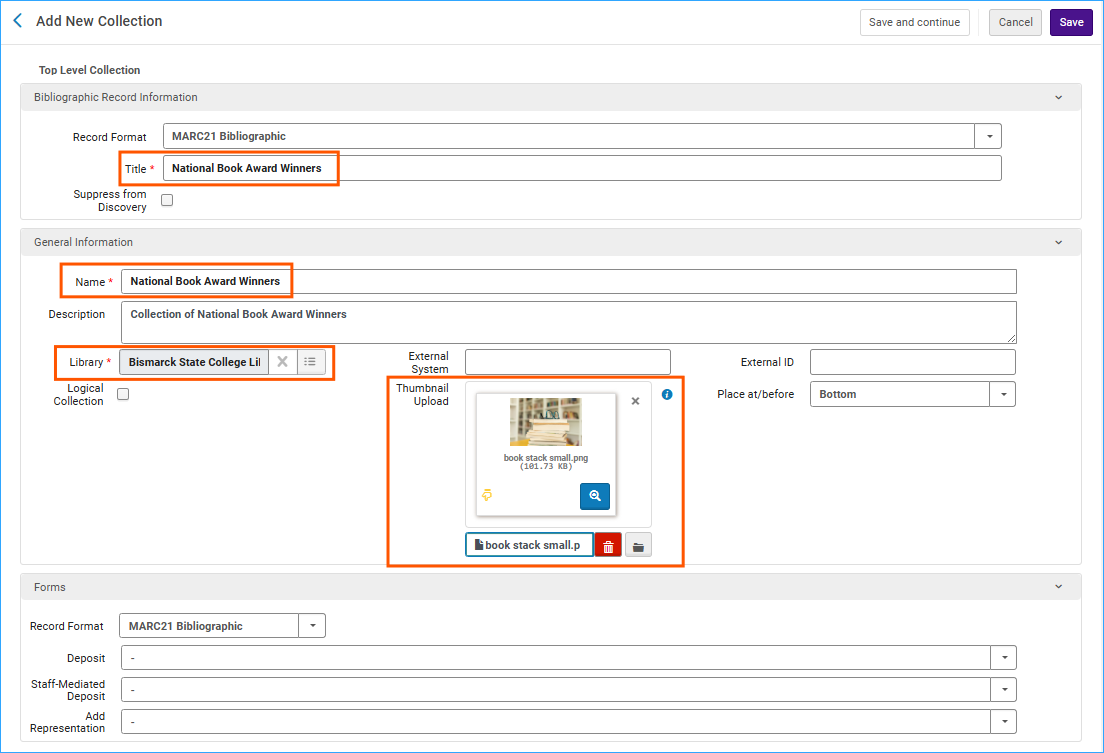
Task: Click the yellow pin icon on the thumbnail card
Action: (x=487, y=496)
